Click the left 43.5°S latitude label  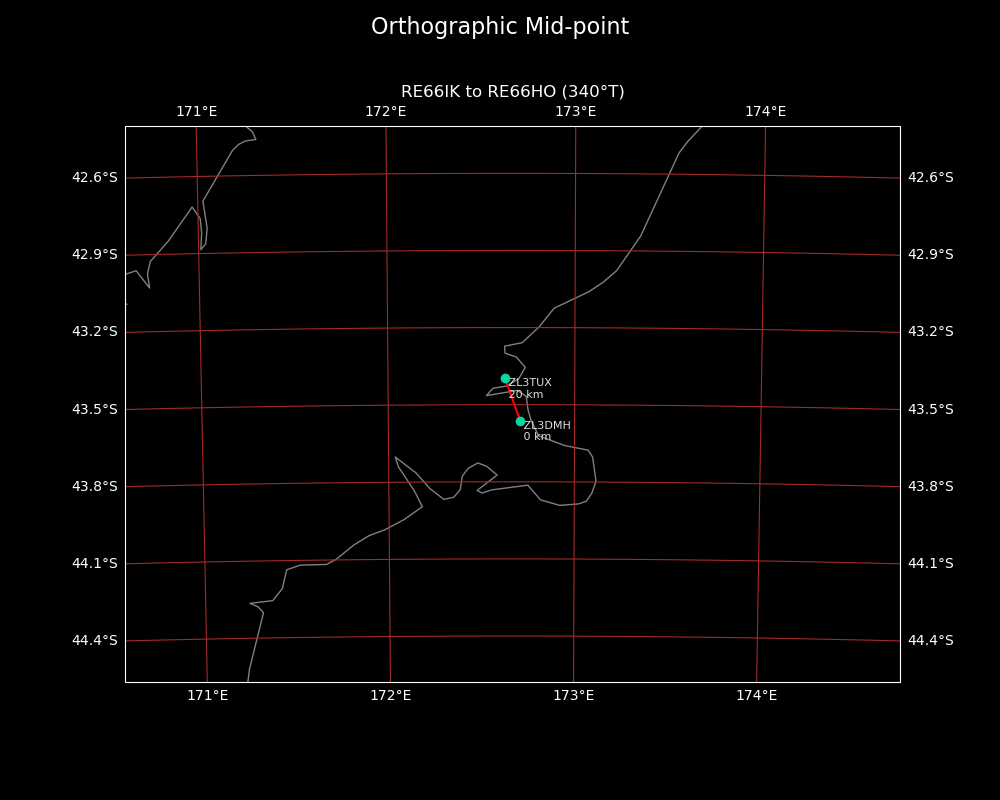coord(94,409)
